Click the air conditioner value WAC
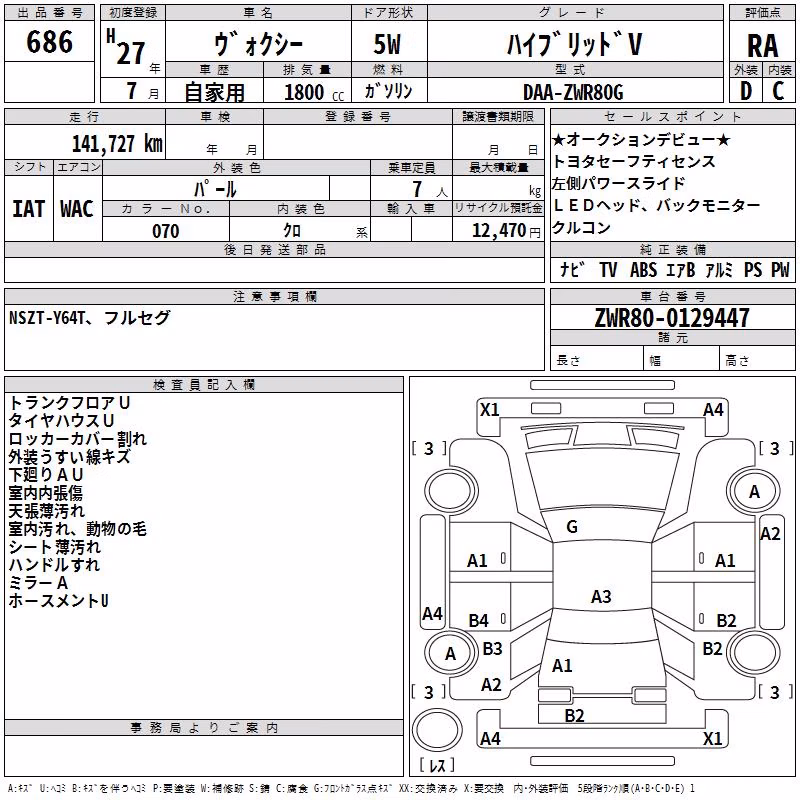This screenshot has width=800, height=800. click(77, 209)
